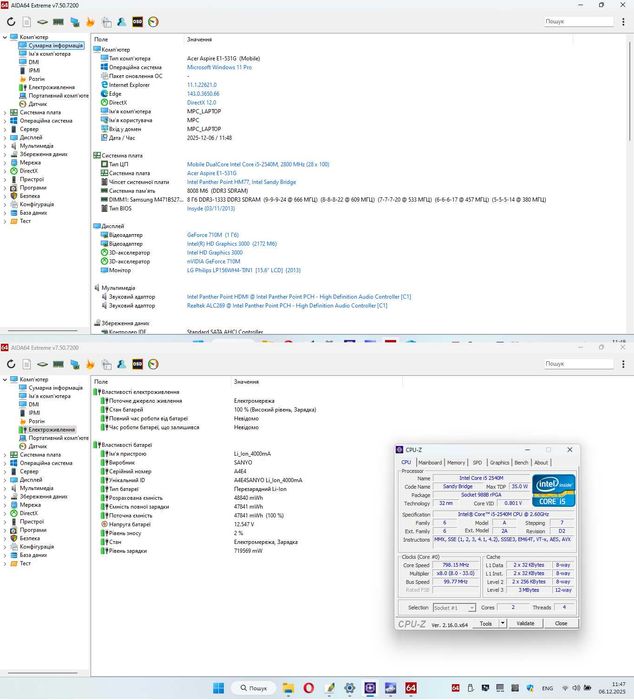Click system stability flame icon in upper AIDA64 toolbar
The image size is (634, 700).
click(90, 22)
